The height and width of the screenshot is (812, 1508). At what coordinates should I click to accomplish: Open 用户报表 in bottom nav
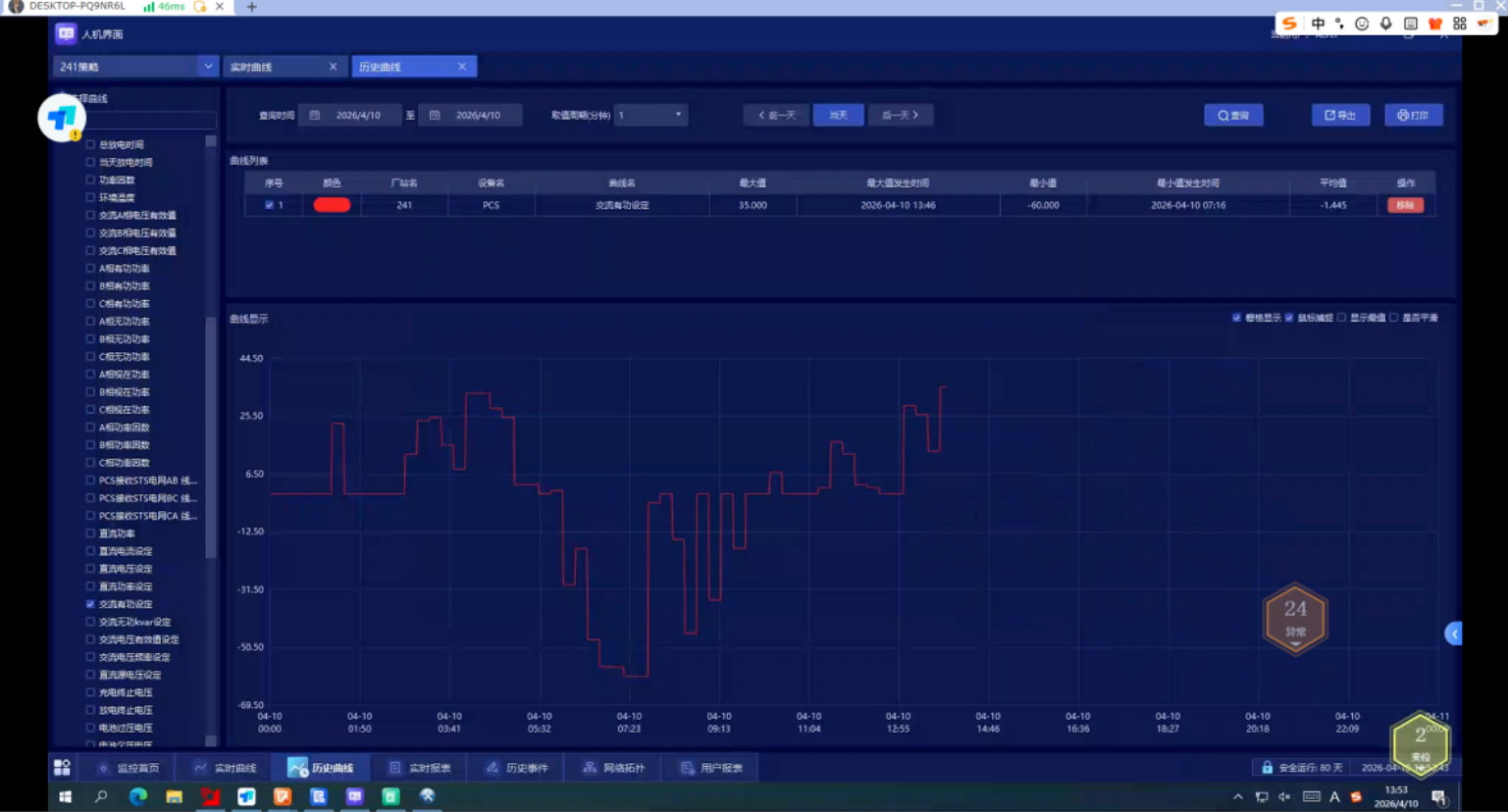pyautogui.click(x=711, y=767)
